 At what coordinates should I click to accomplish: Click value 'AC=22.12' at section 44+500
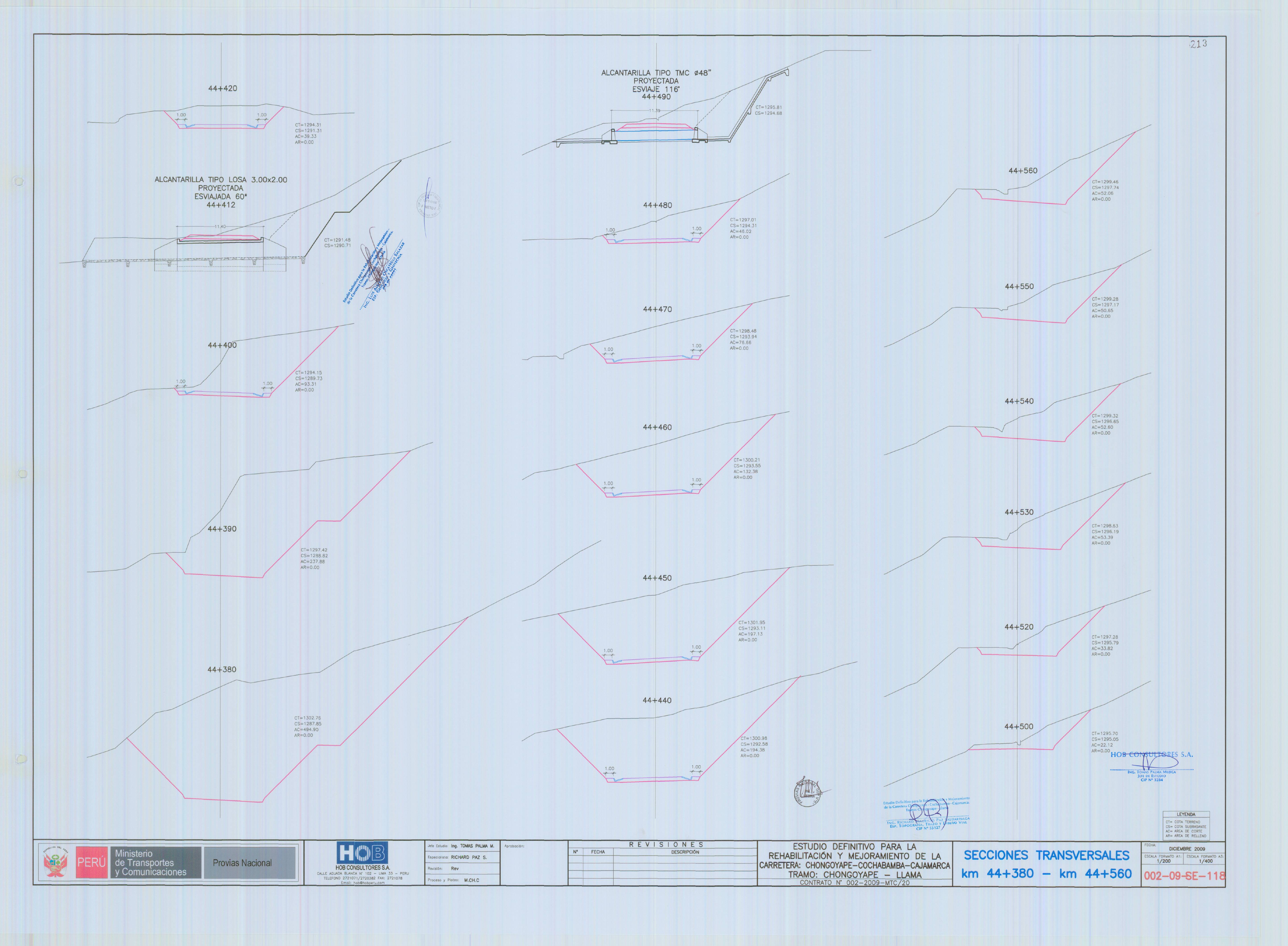(1102, 745)
